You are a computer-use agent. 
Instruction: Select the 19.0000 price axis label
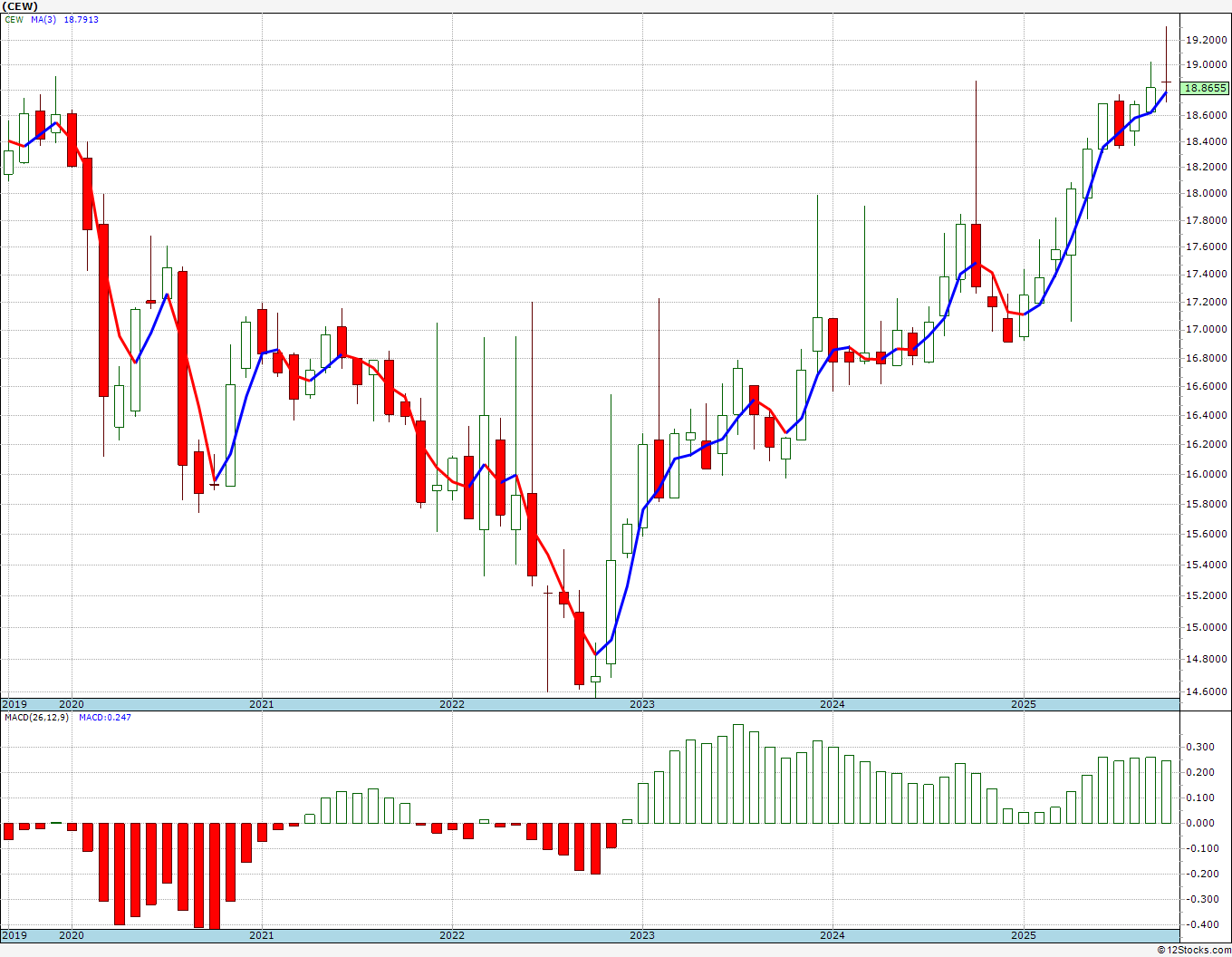1207,64
